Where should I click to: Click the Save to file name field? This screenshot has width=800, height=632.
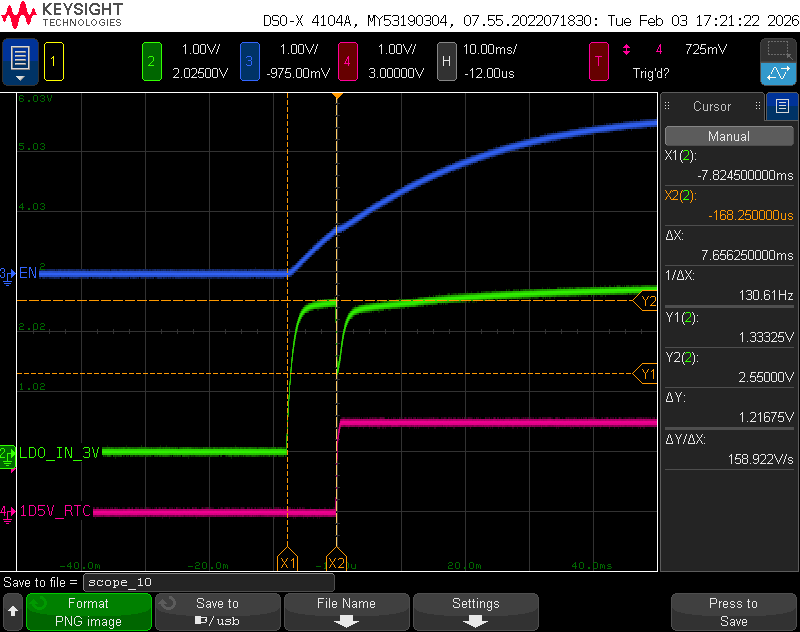pyautogui.click(x=209, y=582)
